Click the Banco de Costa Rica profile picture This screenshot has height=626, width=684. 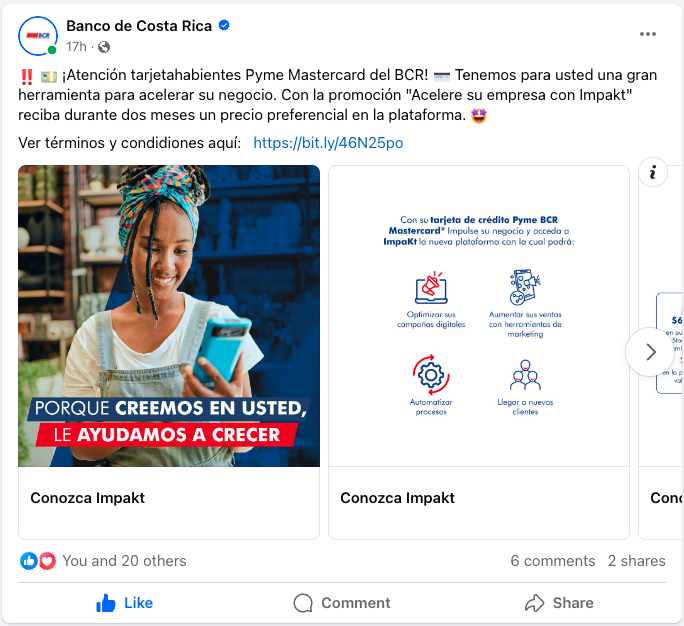click(x=38, y=36)
